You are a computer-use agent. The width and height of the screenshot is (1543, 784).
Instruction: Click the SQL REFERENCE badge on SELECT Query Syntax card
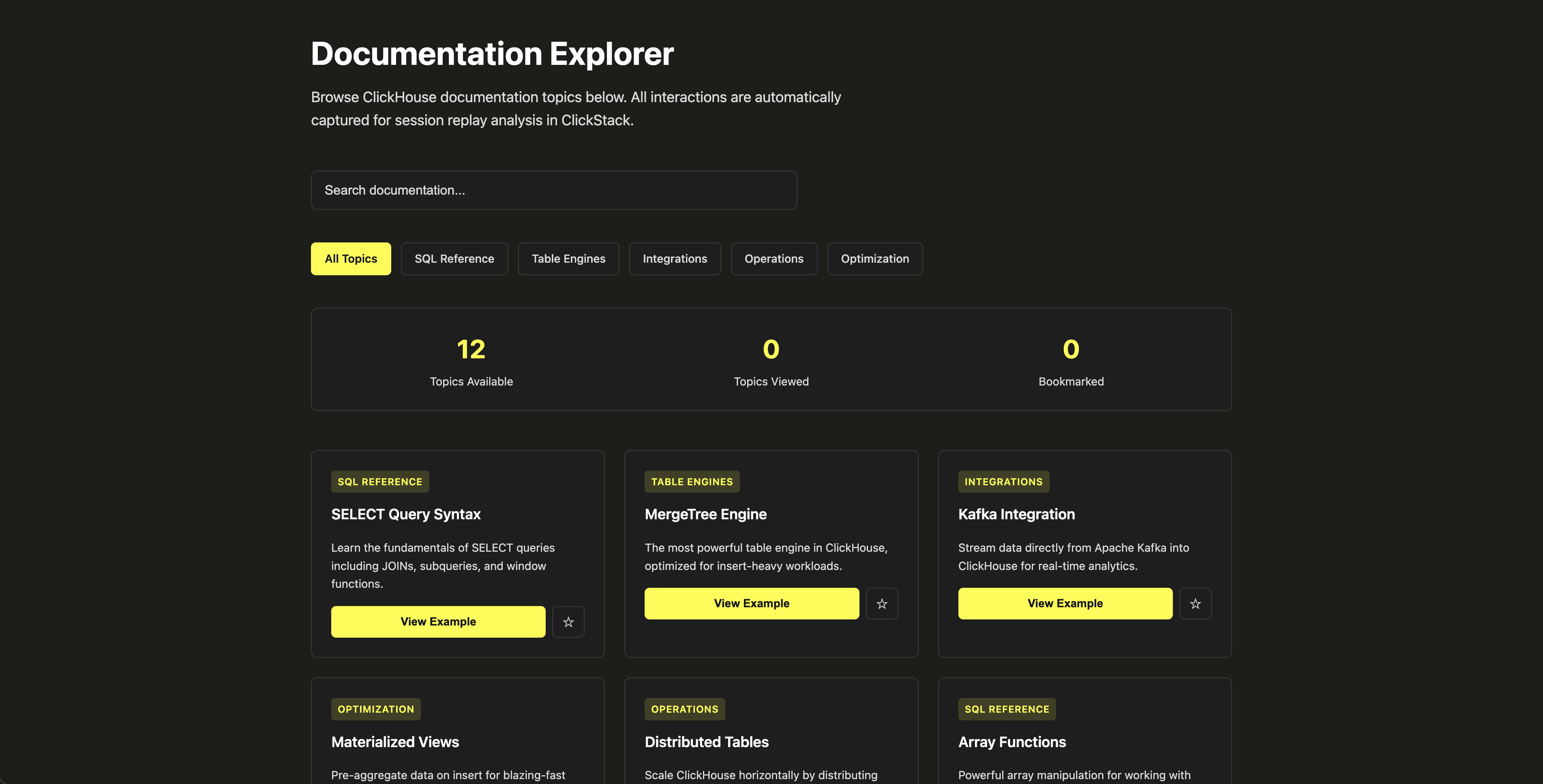[380, 481]
